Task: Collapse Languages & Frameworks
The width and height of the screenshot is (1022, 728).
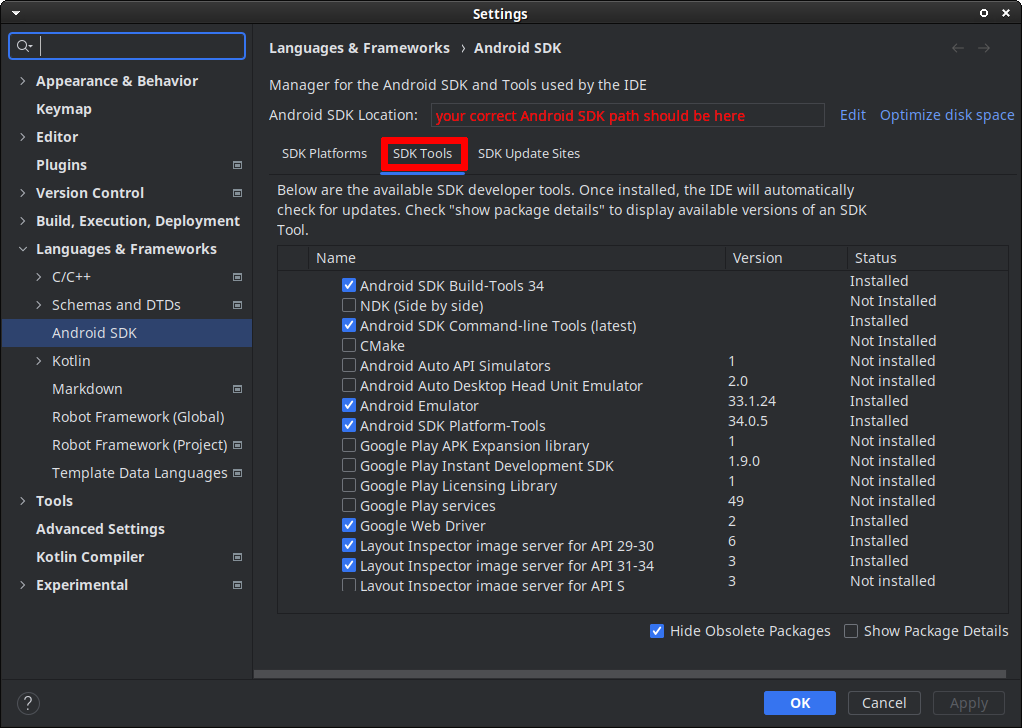Action: coord(23,249)
